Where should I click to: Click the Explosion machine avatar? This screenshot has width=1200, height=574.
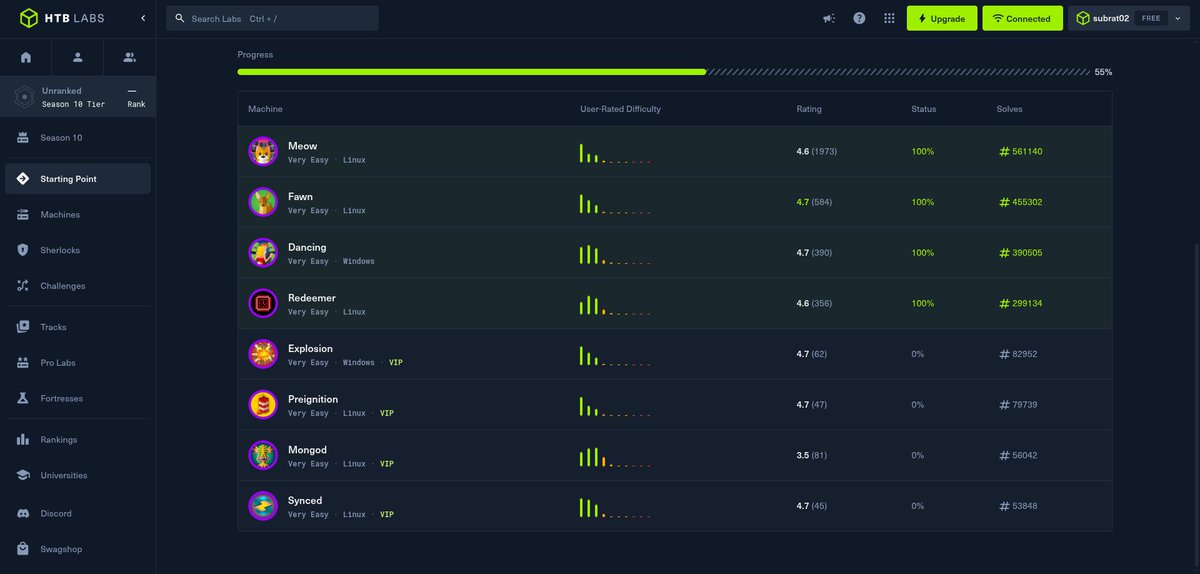pos(263,354)
